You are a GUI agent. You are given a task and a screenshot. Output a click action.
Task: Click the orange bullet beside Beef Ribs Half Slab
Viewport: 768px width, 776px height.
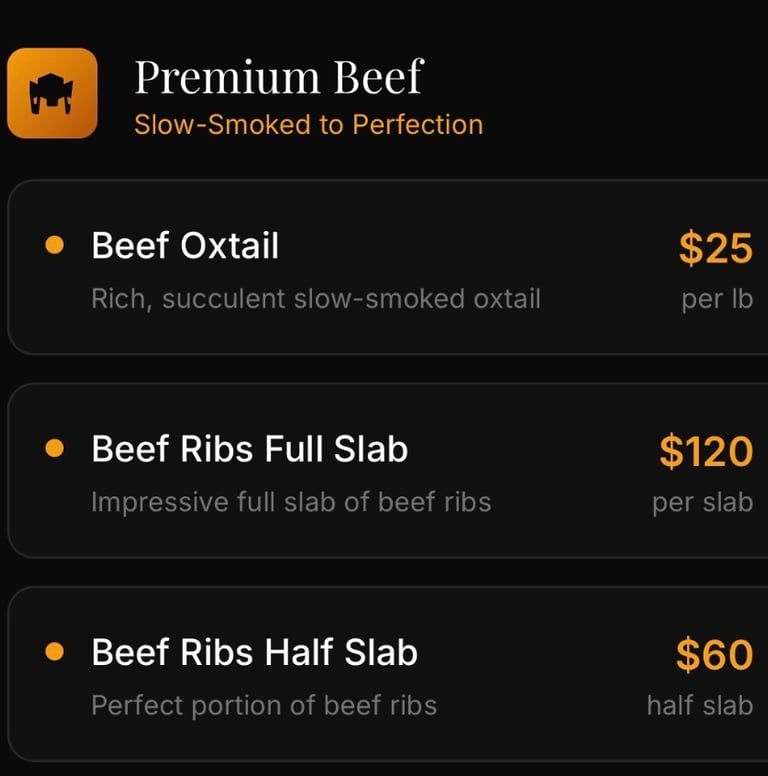55,652
